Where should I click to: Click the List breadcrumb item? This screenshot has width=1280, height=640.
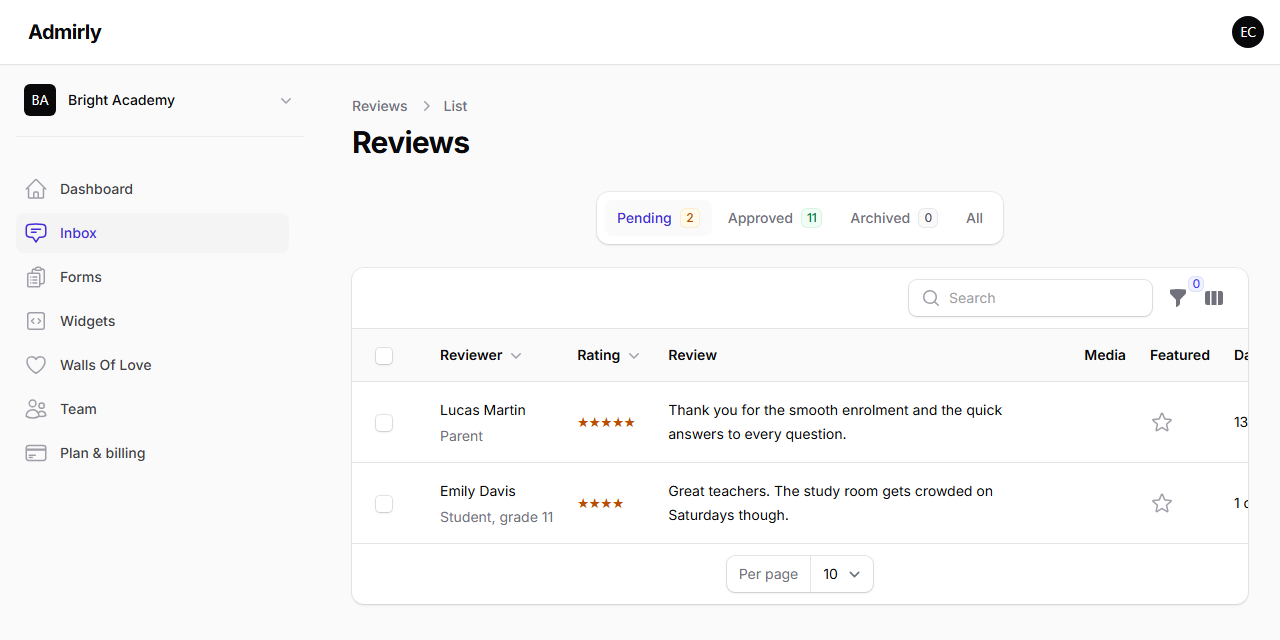[456, 106]
